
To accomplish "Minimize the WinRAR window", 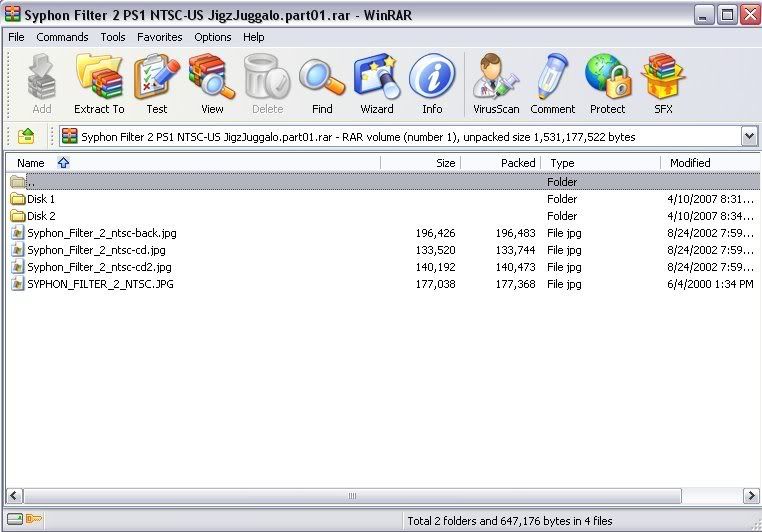I will [703, 15].
